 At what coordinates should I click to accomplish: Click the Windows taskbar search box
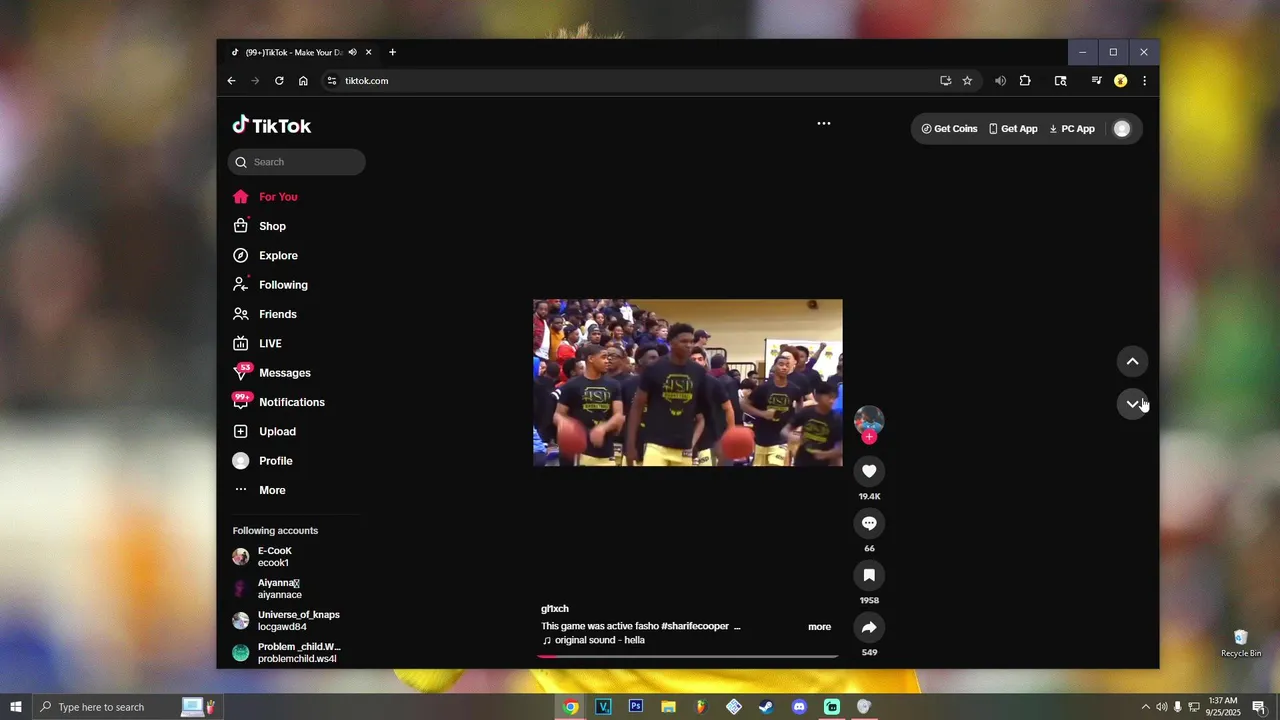(128, 707)
